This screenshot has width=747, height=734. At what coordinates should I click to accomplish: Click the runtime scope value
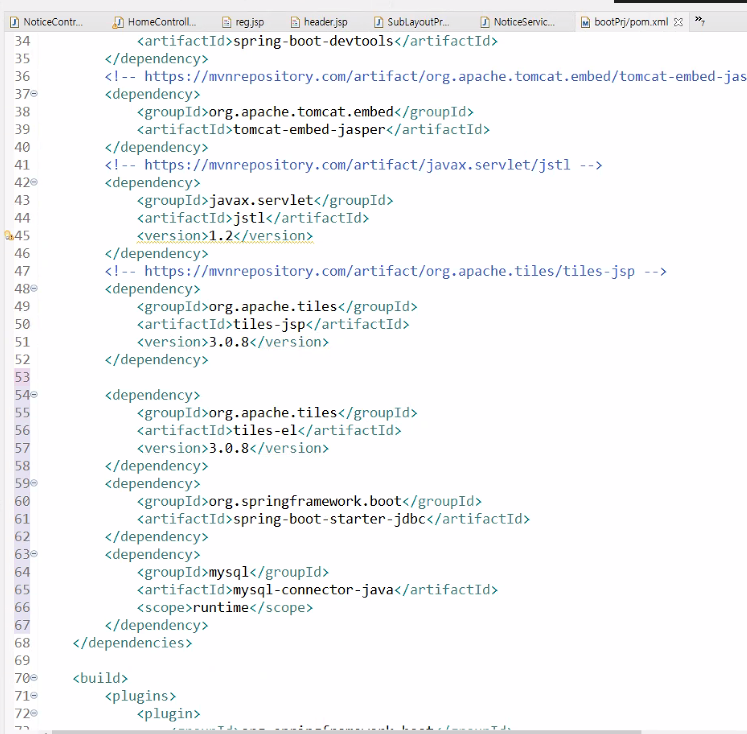(x=221, y=608)
